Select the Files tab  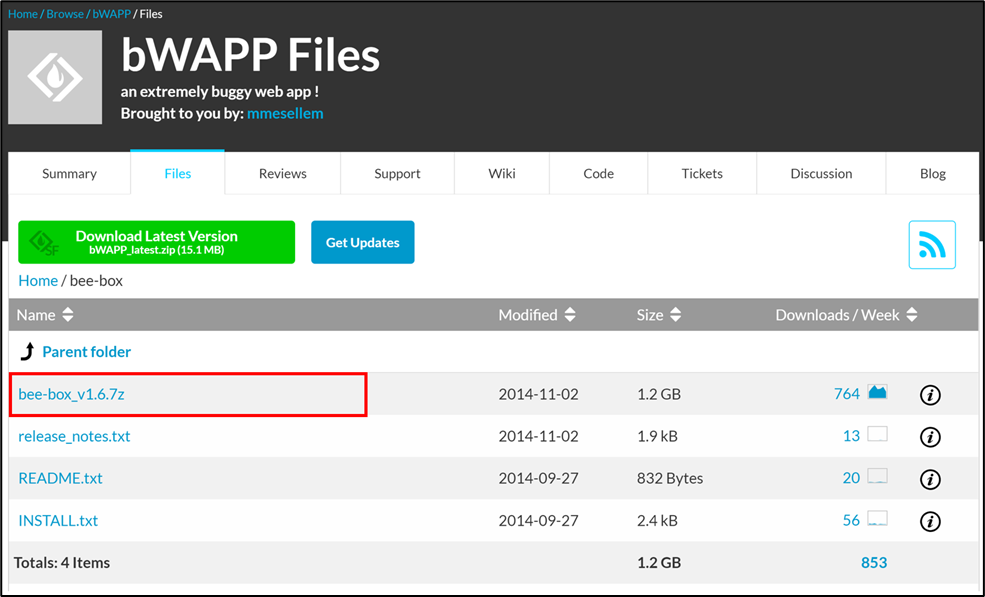tap(178, 173)
